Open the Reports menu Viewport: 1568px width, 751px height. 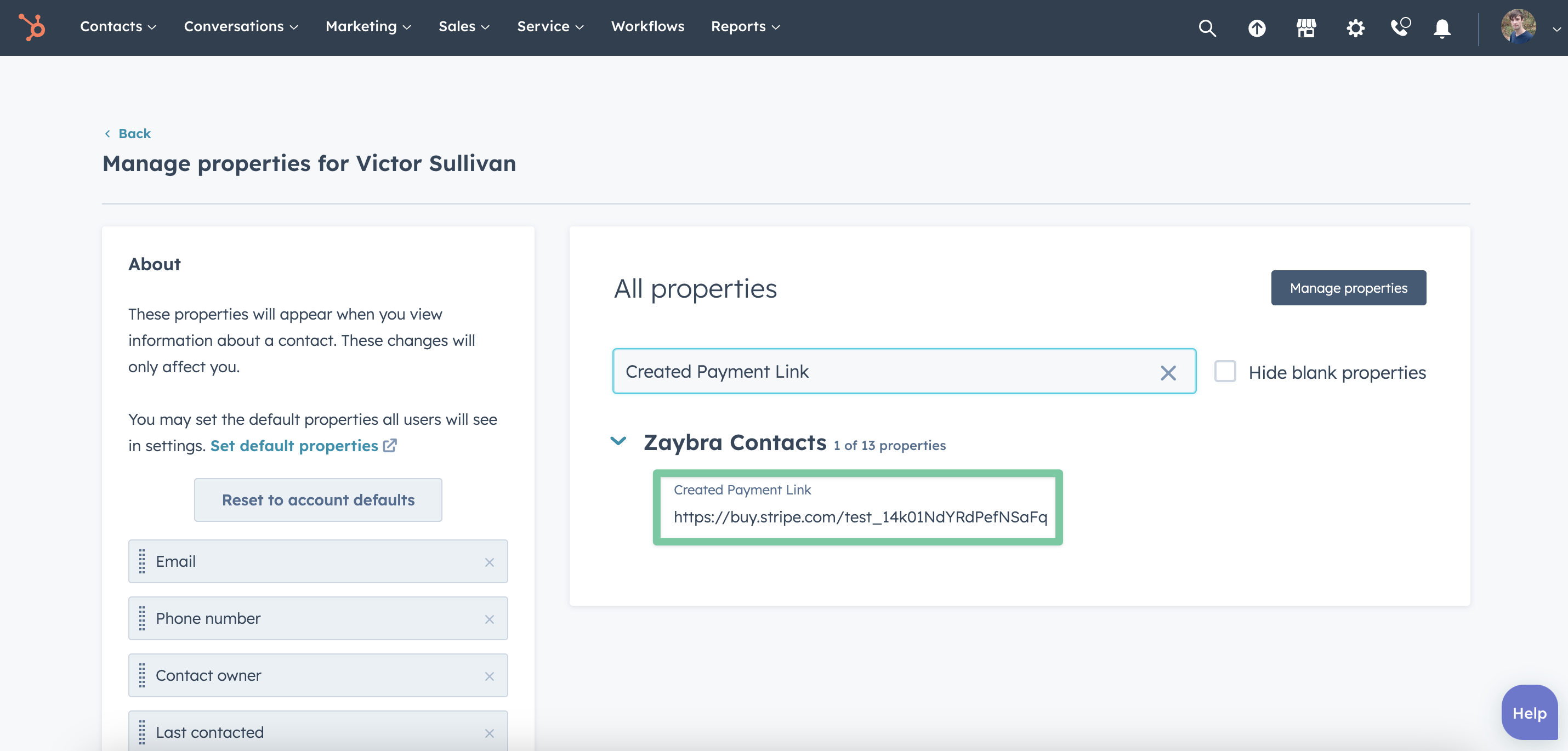(745, 27)
